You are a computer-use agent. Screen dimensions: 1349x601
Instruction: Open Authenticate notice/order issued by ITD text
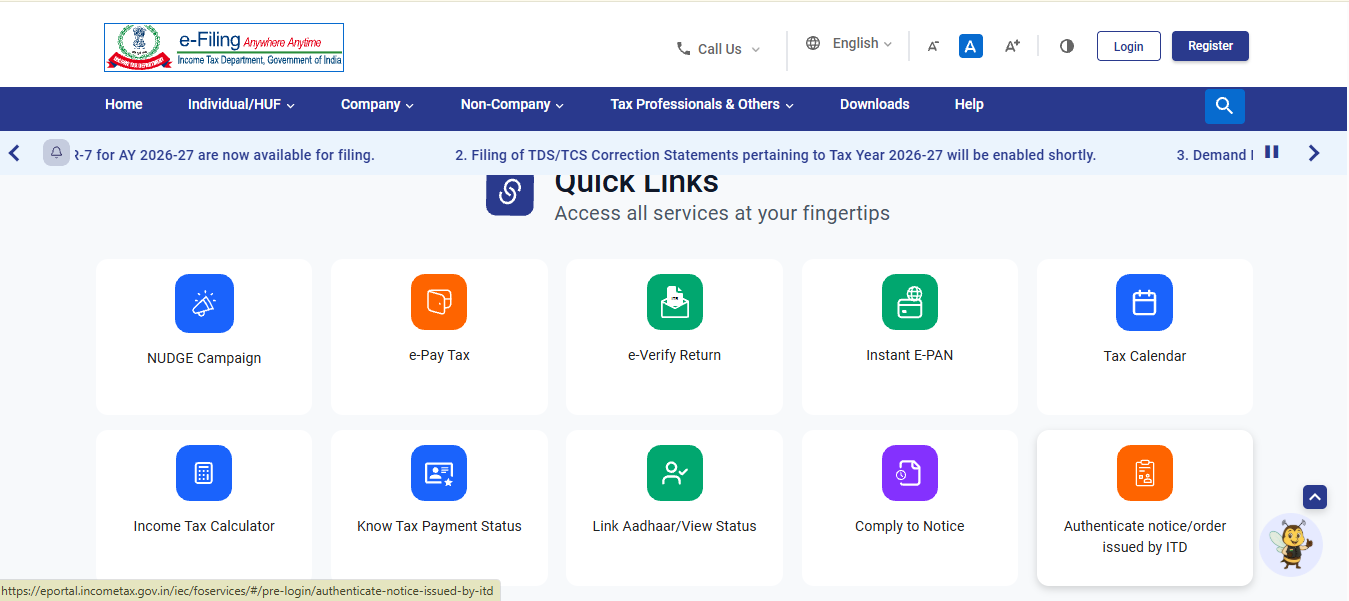[x=1145, y=536]
